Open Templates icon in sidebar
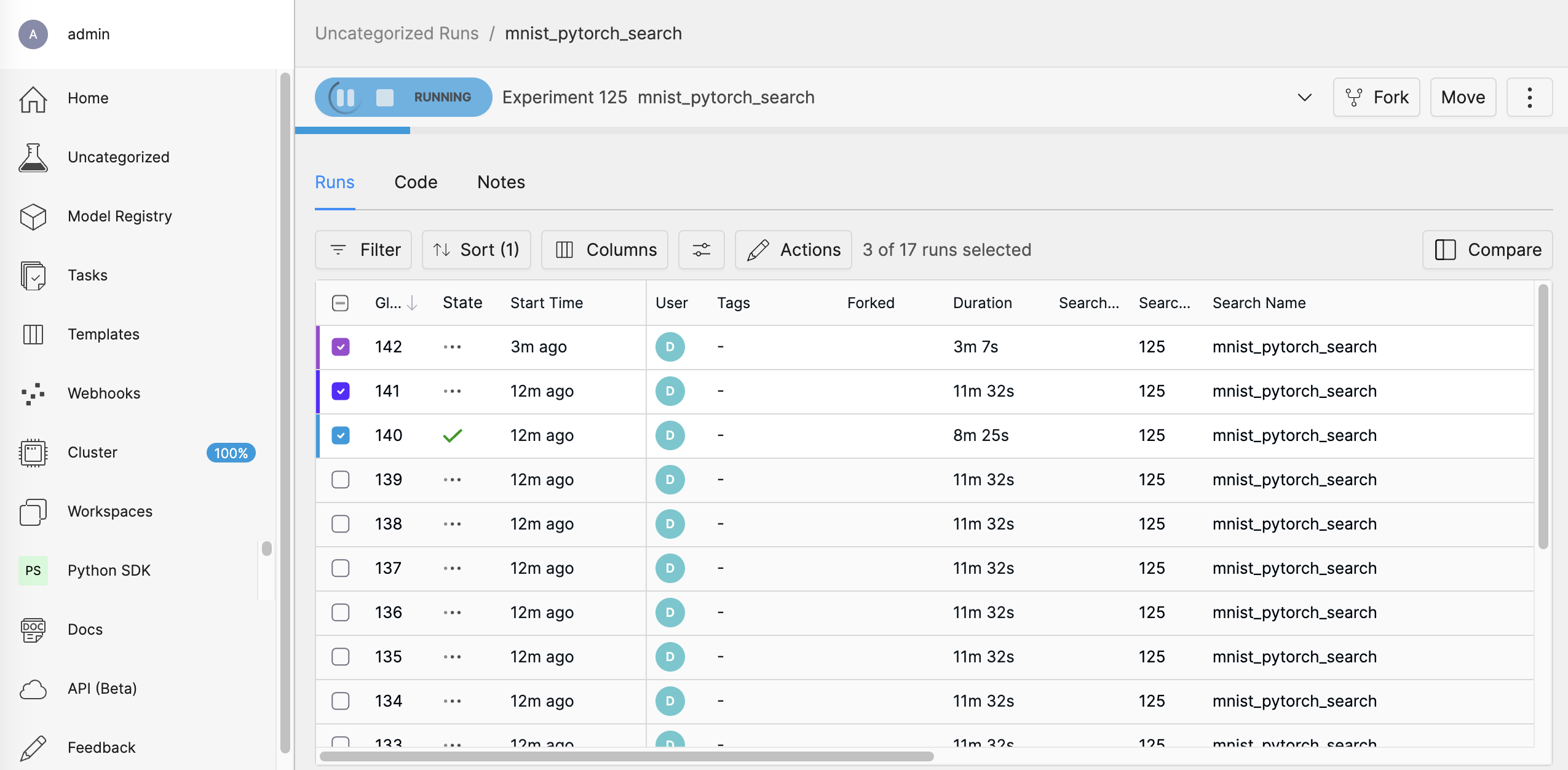 click(x=33, y=335)
